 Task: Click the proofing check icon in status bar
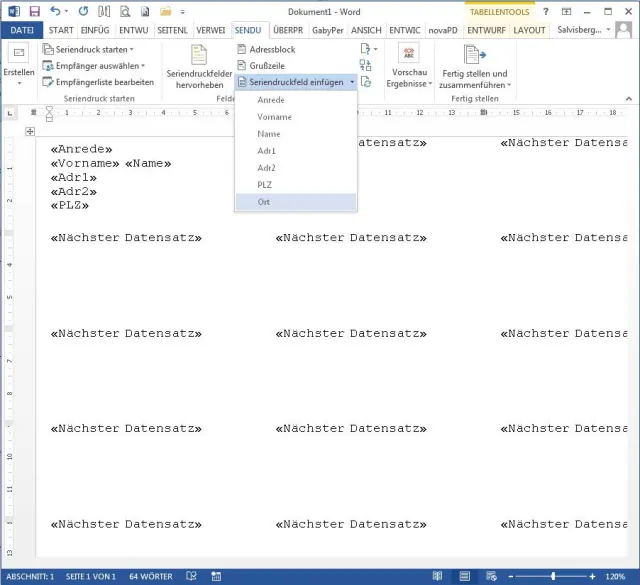(188, 577)
